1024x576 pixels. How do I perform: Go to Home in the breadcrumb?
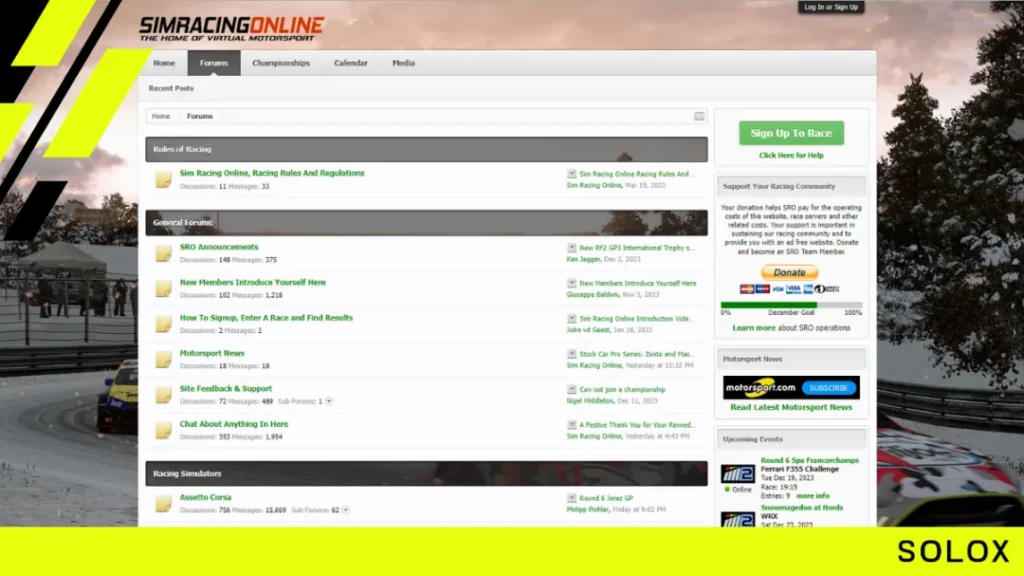point(161,116)
